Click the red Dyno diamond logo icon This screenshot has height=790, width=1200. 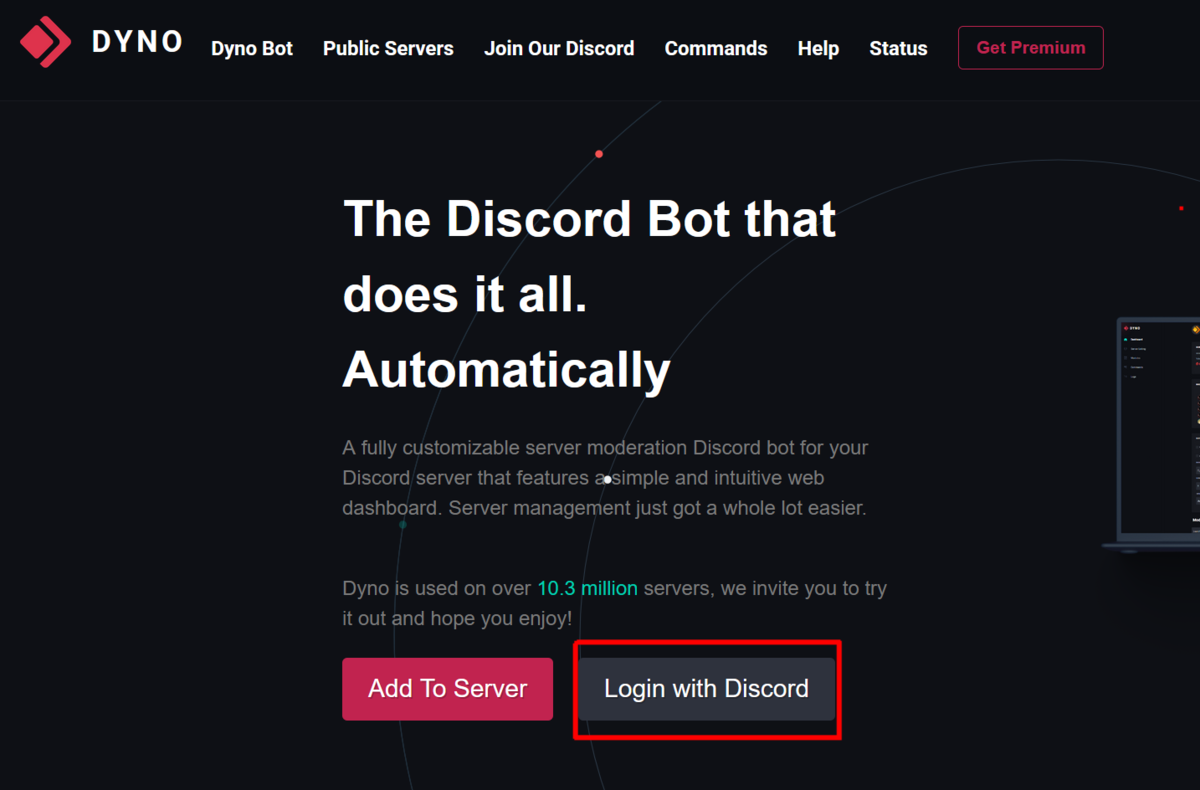(x=46, y=42)
